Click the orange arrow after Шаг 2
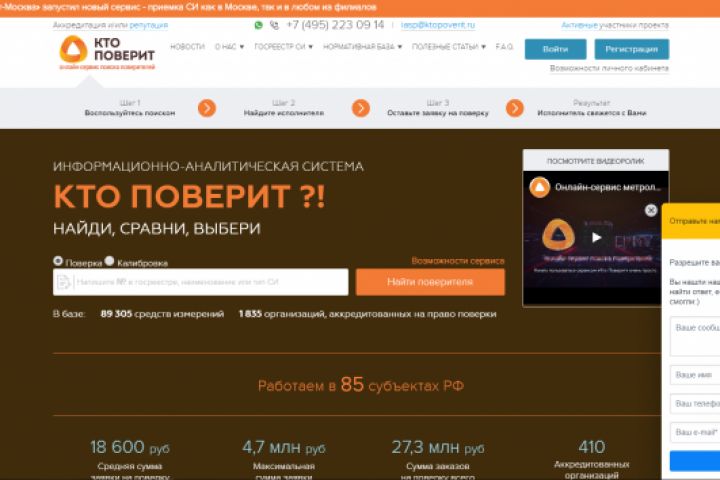 pyautogui.click(x=360, y=108)
